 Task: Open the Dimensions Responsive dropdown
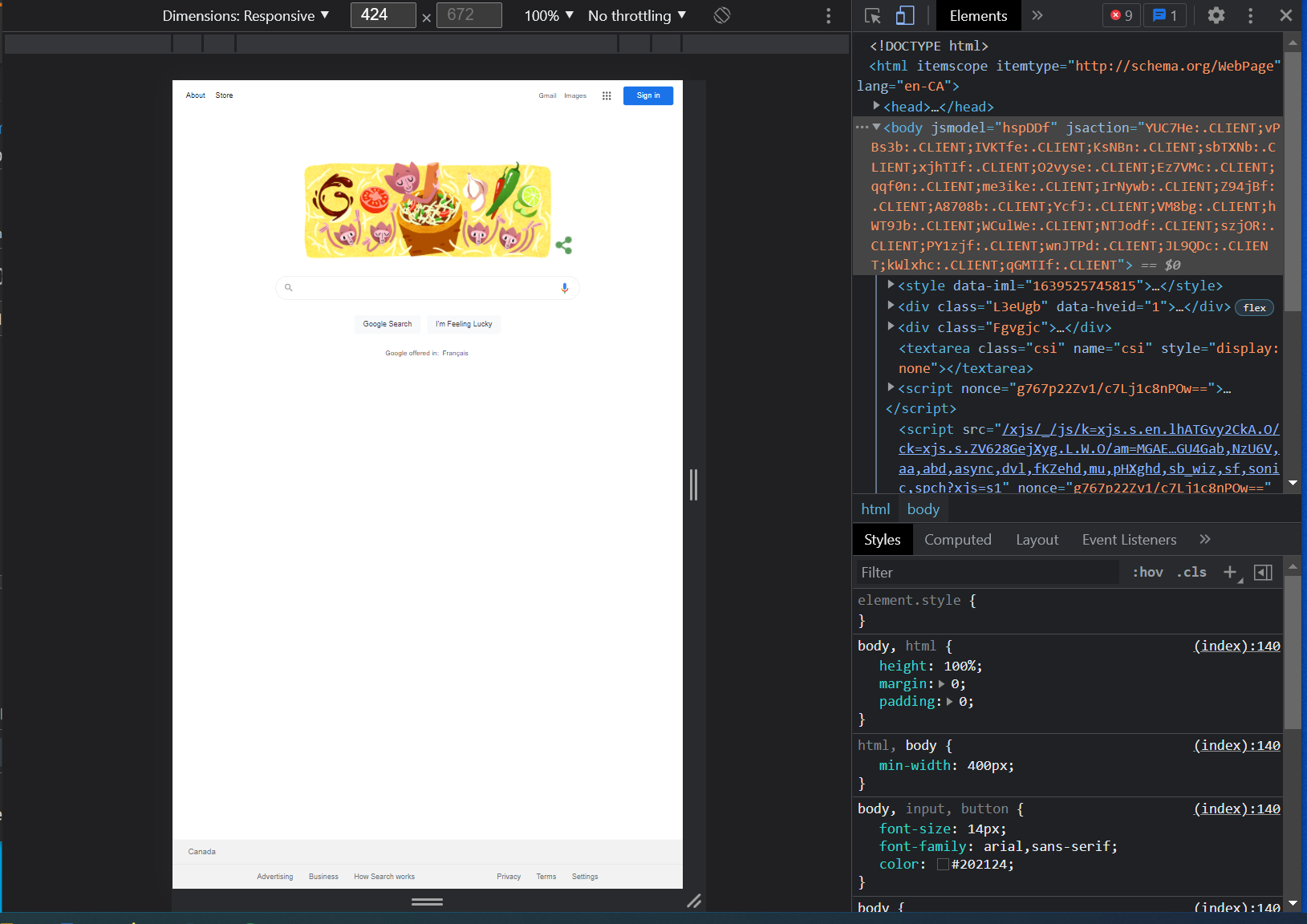[x=246, y=15]
